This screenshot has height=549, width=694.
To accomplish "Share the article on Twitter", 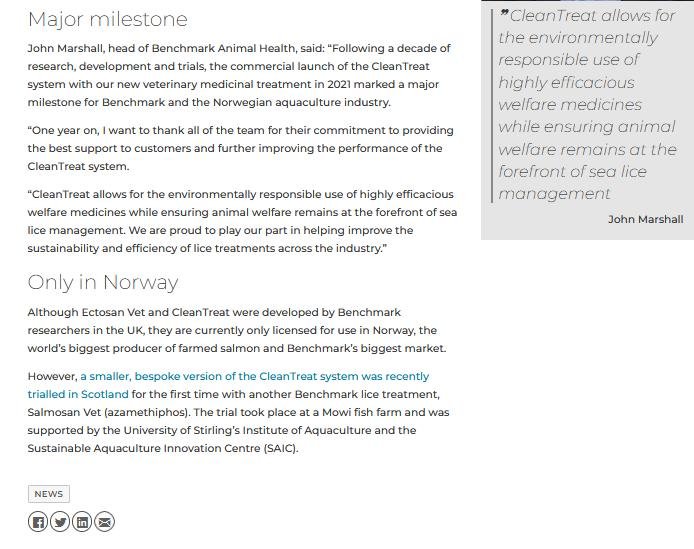I will (x=60, y=521).
